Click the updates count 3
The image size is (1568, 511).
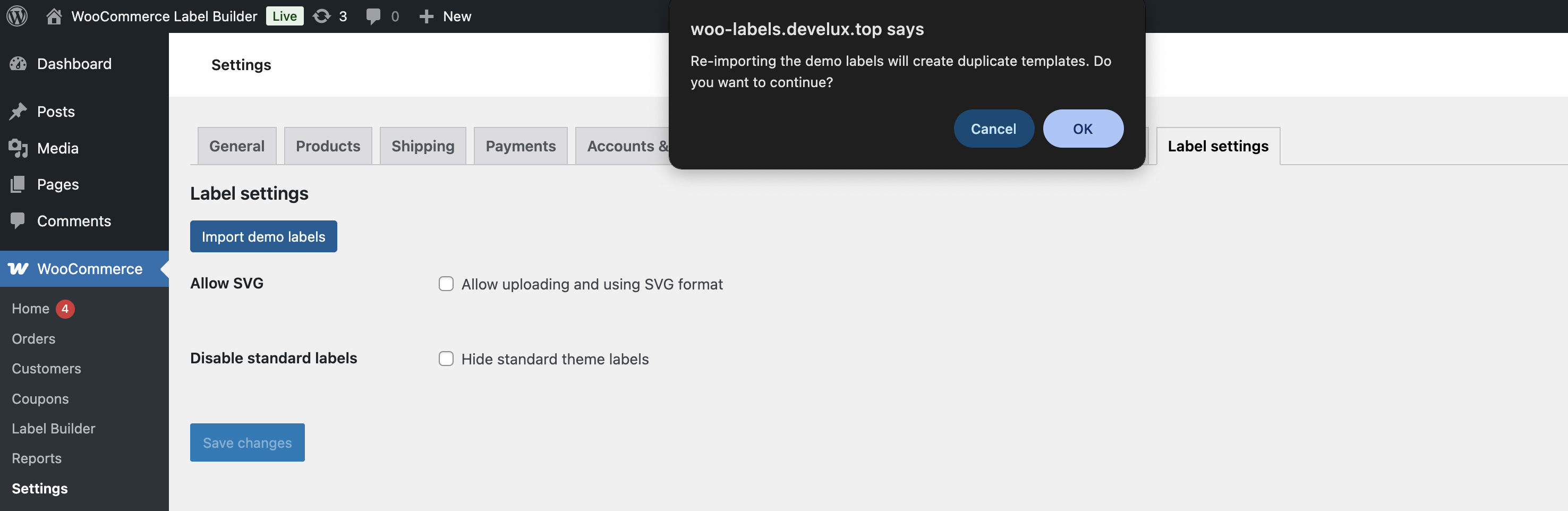tap(343, 16)
